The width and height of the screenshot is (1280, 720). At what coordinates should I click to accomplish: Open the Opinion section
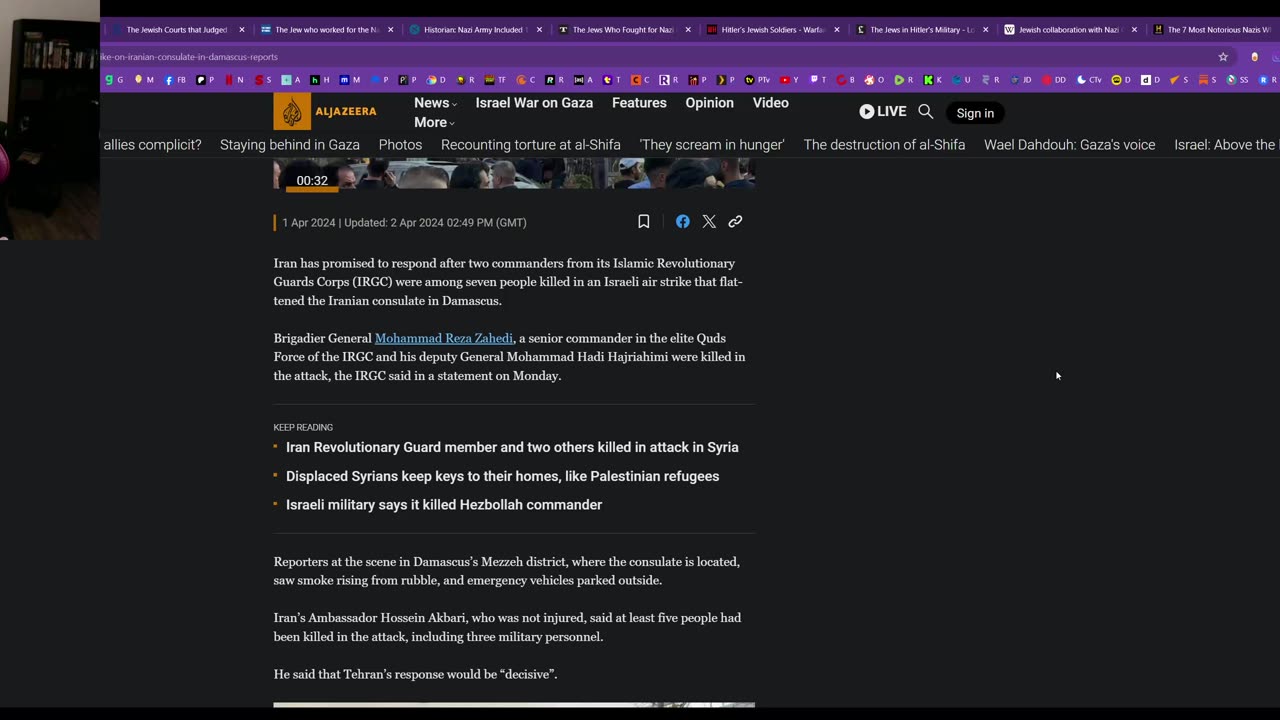pyautogui.click(x=709, y=103)
